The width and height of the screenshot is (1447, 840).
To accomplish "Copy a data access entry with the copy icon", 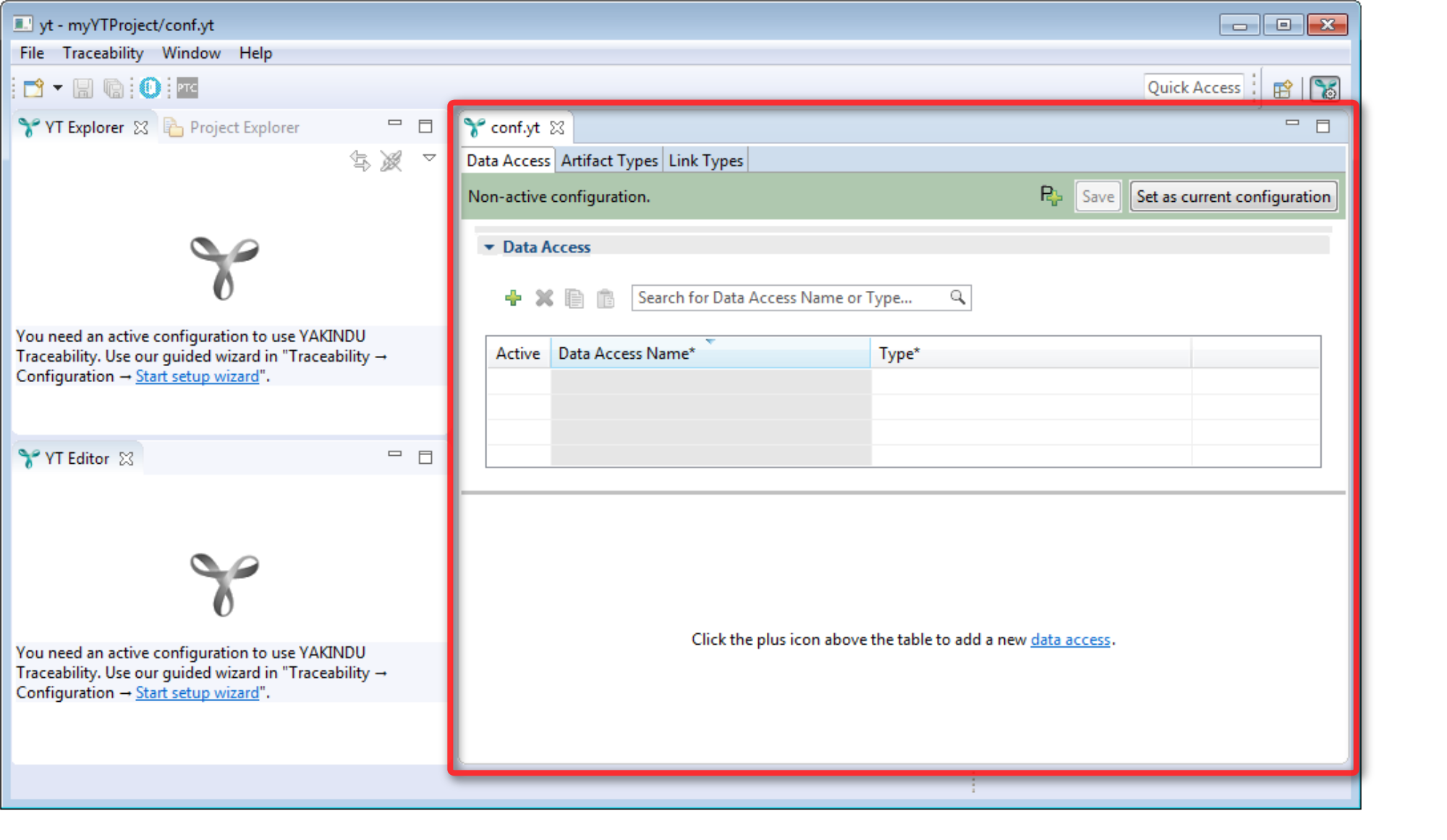I will tap(574, 297).
